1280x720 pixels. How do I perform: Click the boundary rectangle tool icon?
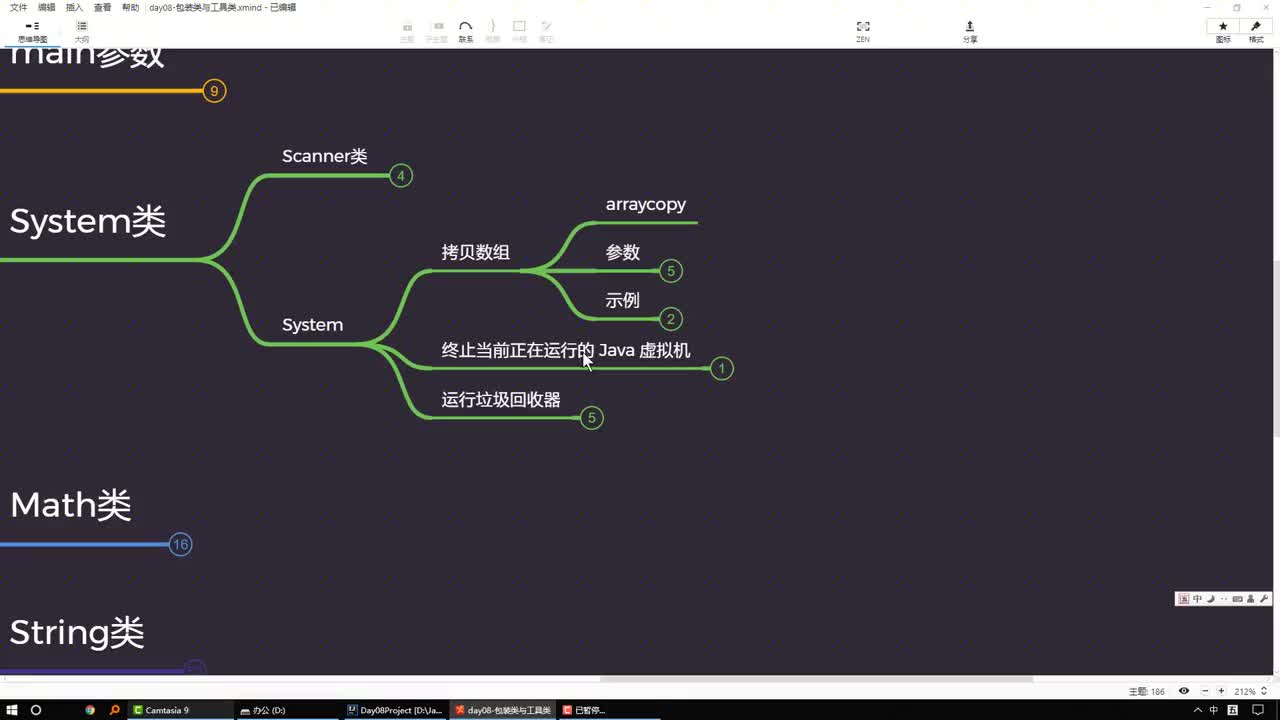pos(519,31)
